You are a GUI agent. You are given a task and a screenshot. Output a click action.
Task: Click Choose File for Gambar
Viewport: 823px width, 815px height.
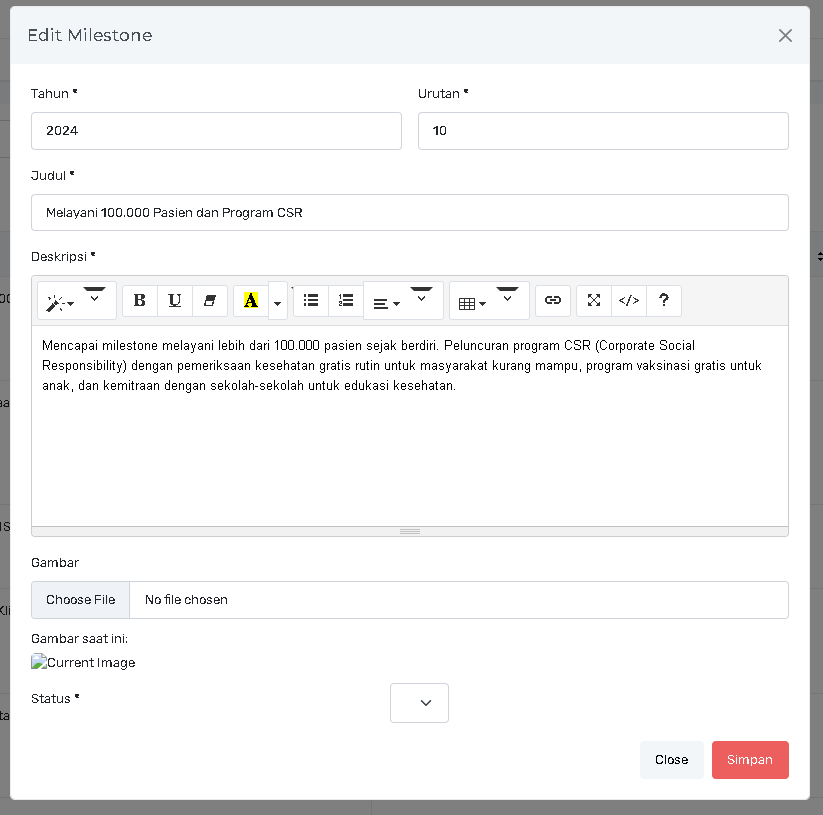pos(81,600)
